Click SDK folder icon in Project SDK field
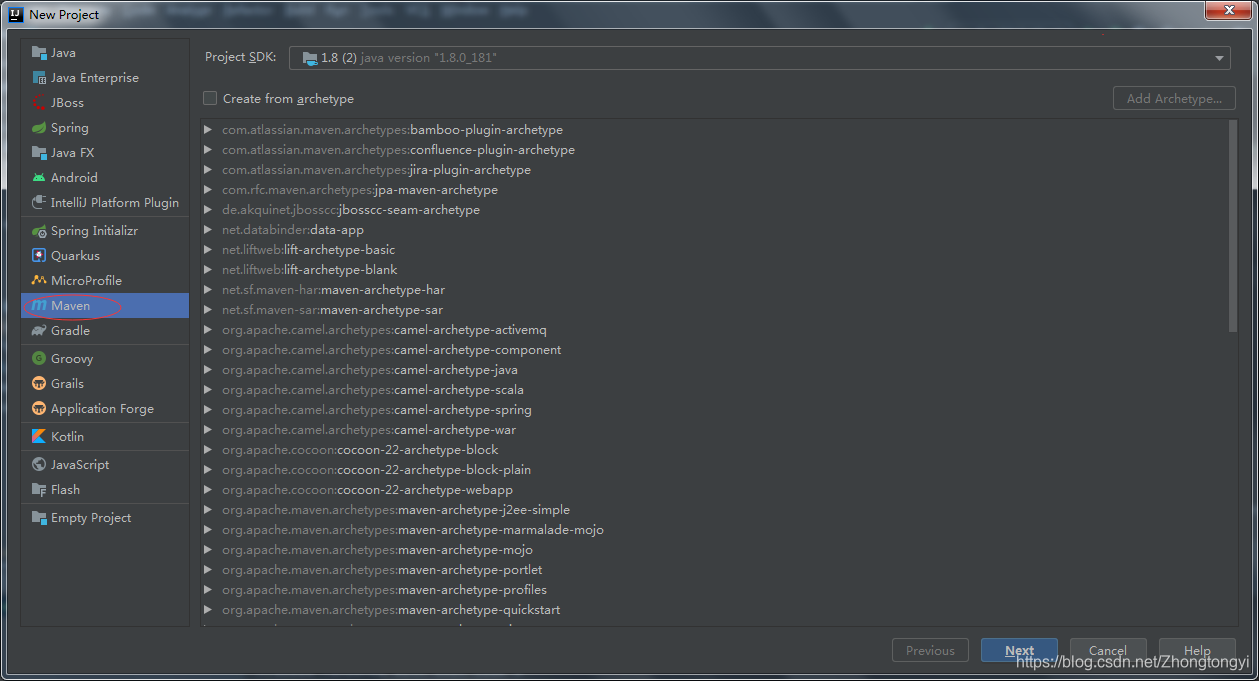The width and height of the screenshot is (1259, 681). (309, 58)
